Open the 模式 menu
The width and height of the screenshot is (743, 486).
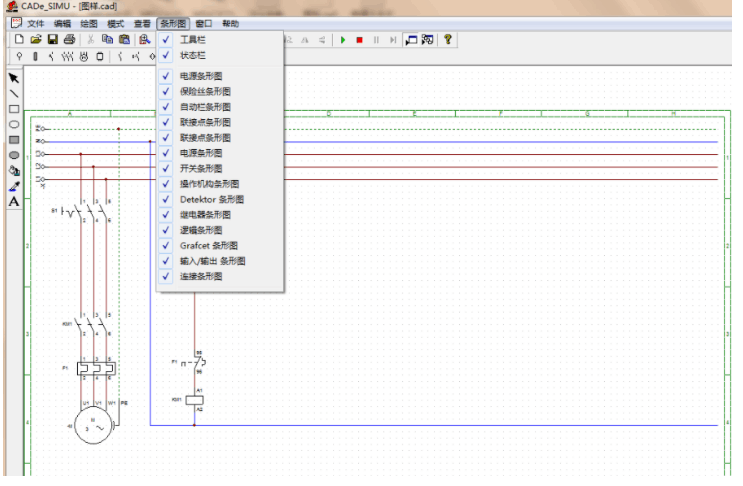click(116, 22)
